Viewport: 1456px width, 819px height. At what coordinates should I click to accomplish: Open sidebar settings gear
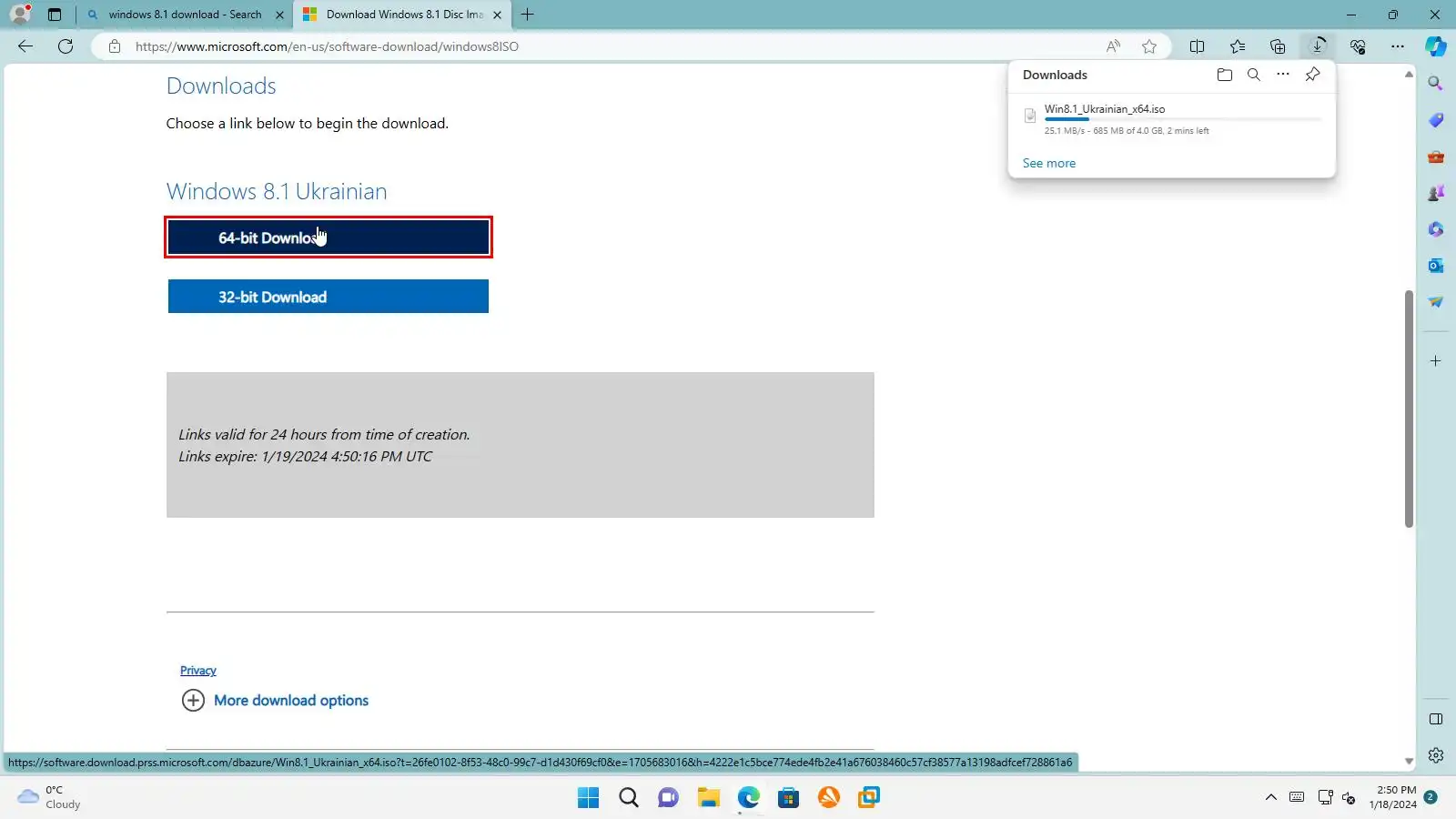coord(1436,755)
